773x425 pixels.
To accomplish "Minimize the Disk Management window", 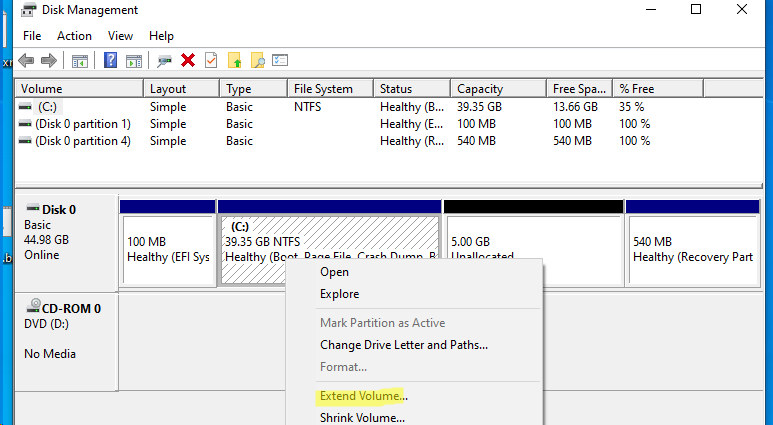I will pyautogui.click(x=651, y=9).
